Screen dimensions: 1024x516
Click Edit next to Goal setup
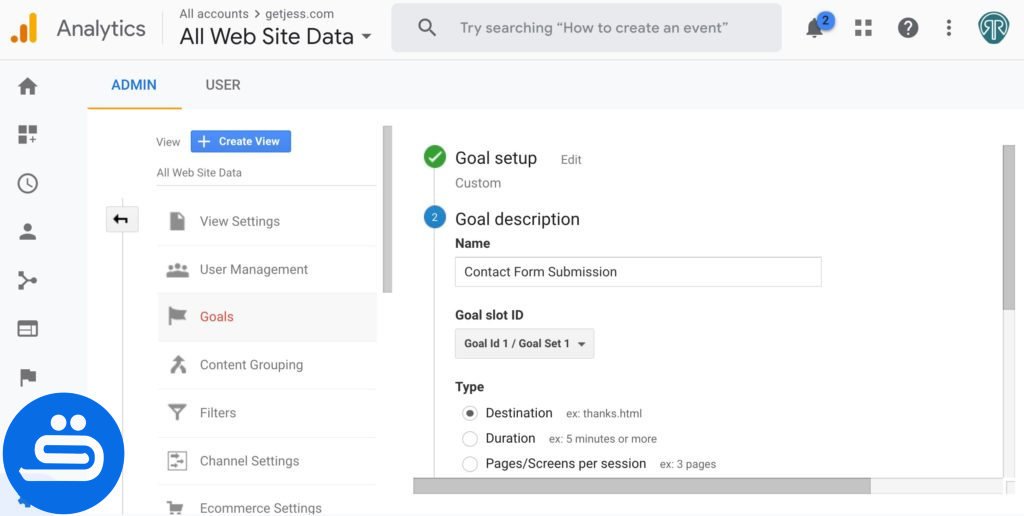[x=571, y=159]
